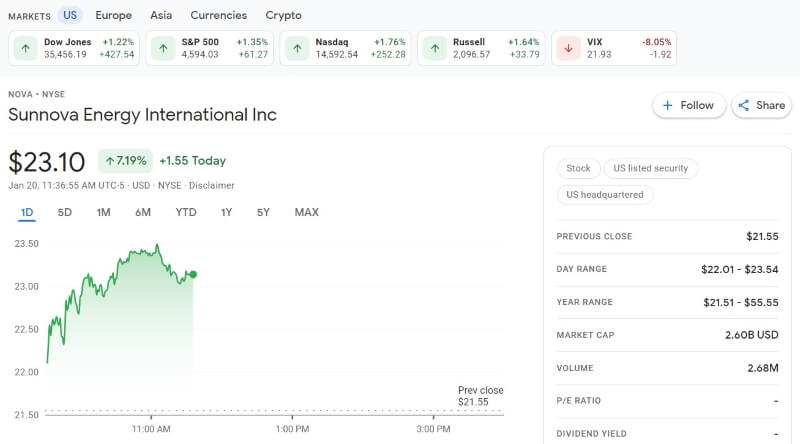800x444 pixels.
Task: Select the MAX chart range
Action: click(x=307, y=212)
